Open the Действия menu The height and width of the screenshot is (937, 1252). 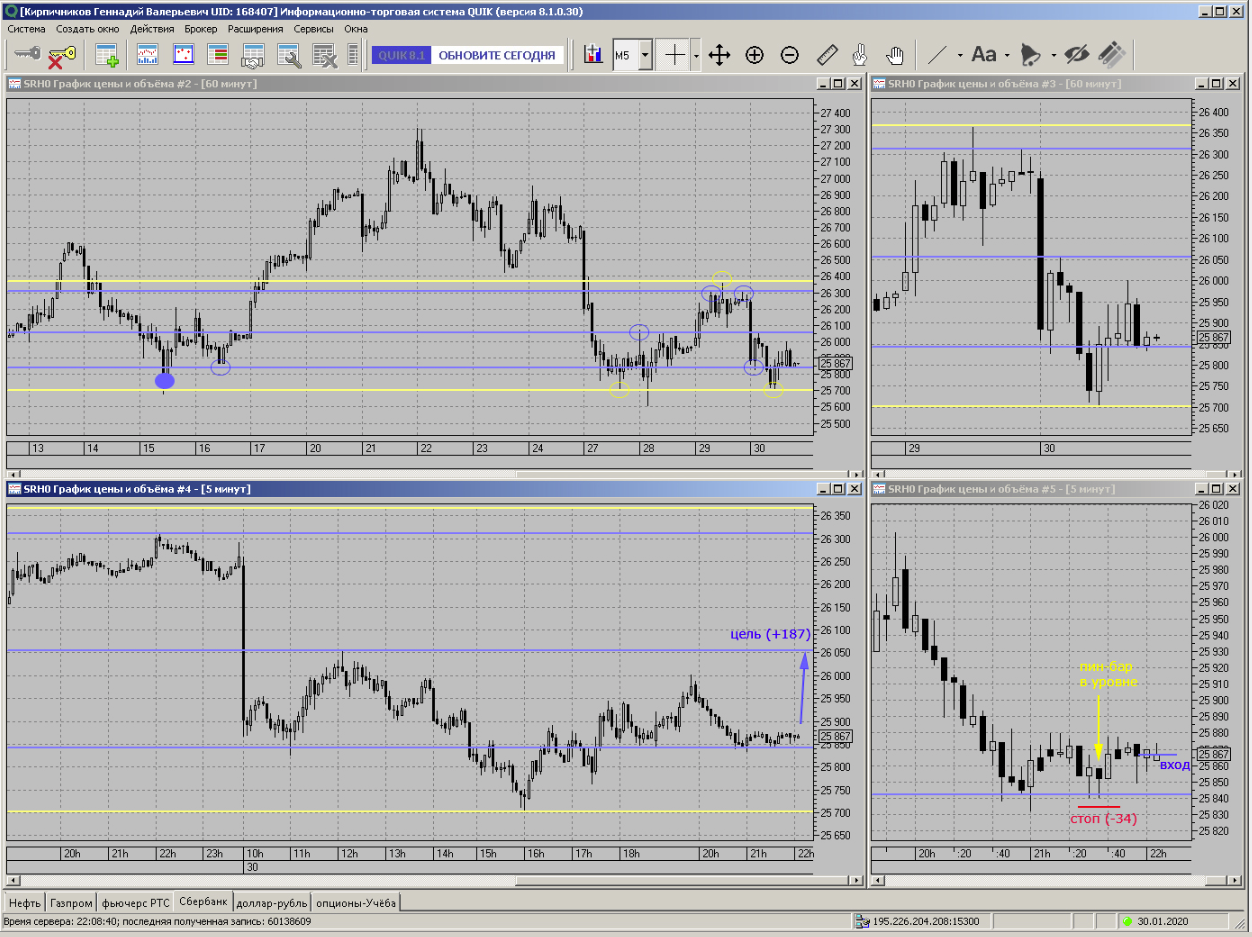point(152,29)
